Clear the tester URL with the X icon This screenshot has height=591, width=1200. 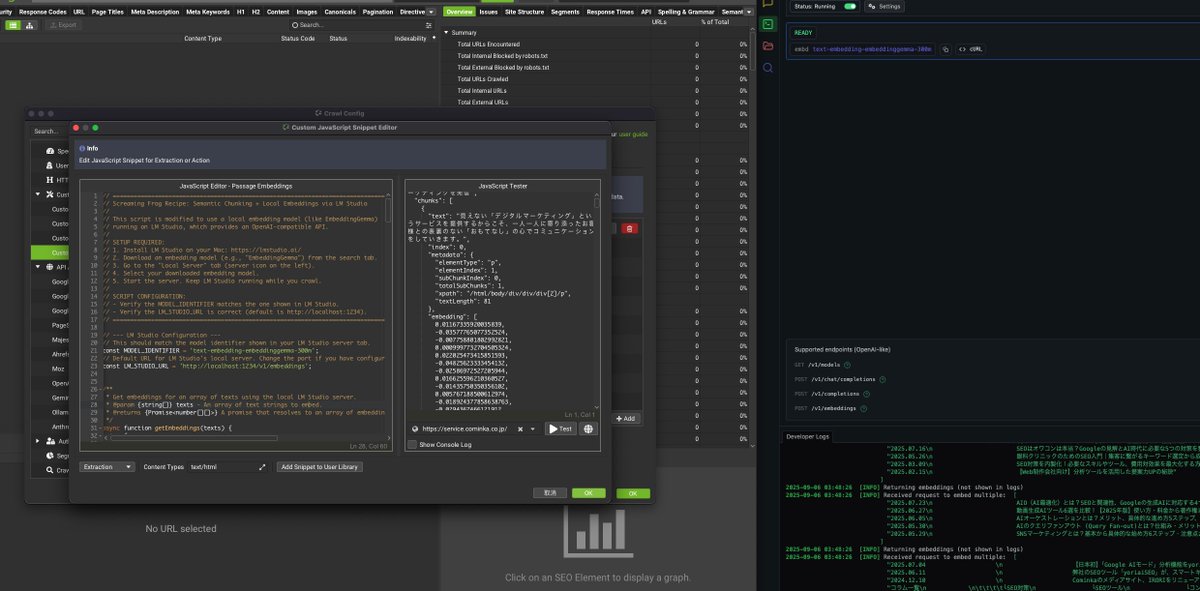pyautogui.click(x=518, y=428)
